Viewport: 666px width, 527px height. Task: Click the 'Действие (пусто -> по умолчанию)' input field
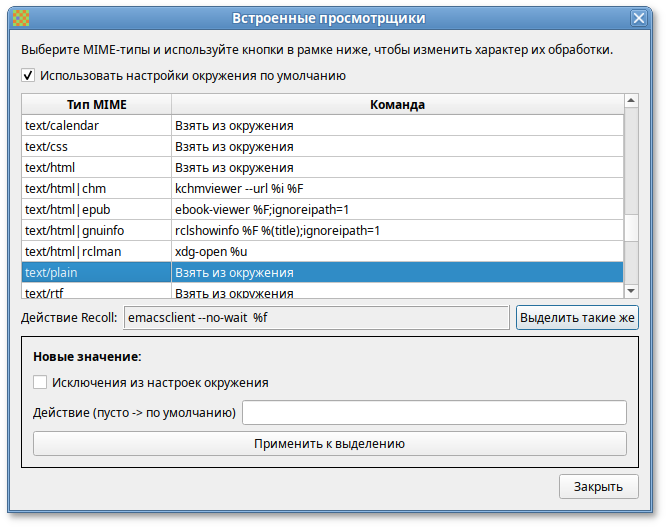click(434, 413)
